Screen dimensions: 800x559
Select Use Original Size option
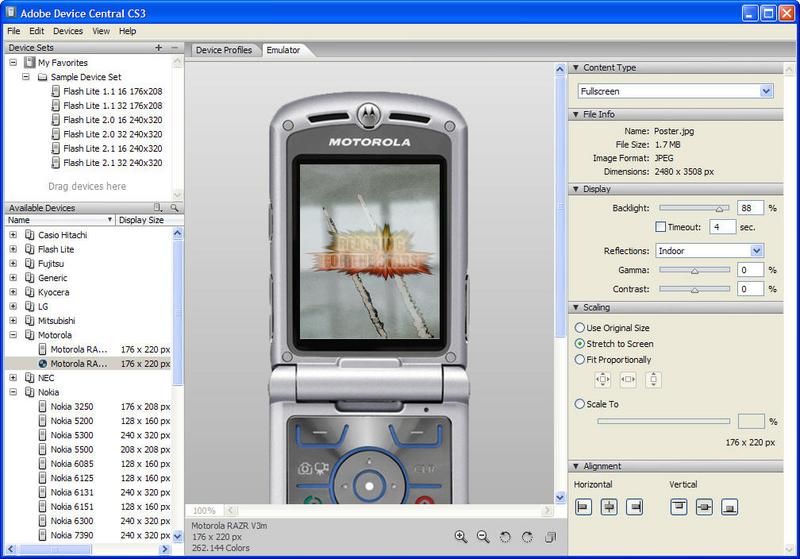(x=580, y=327)
